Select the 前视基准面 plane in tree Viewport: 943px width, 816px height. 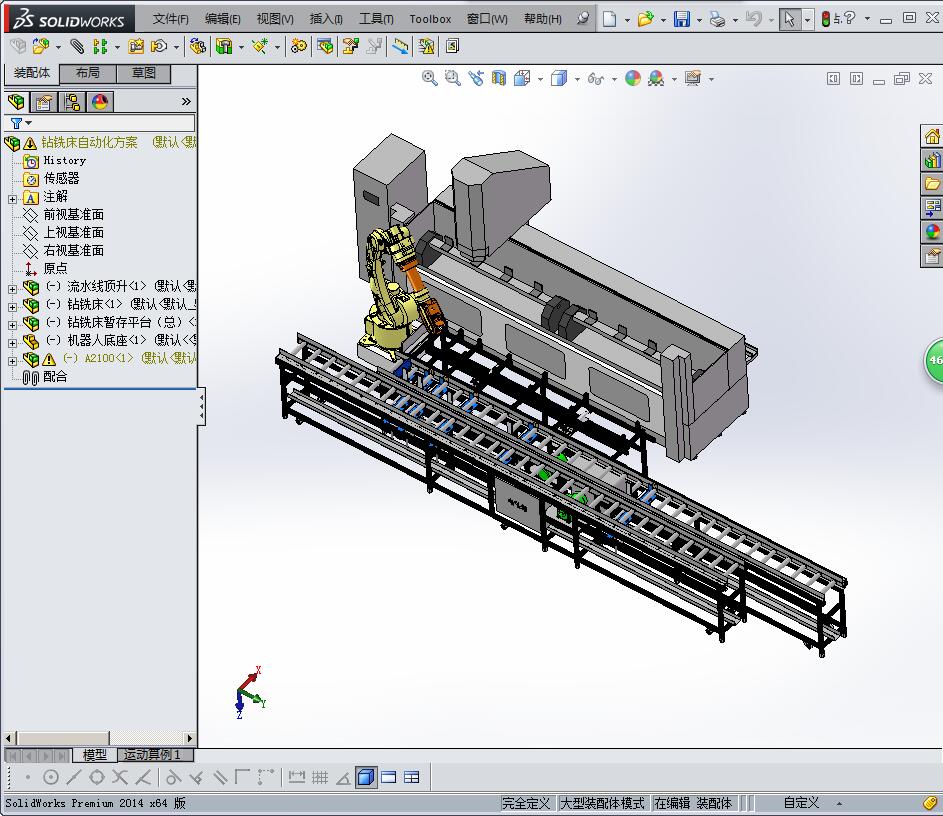pyautogui.click(x=73, y=215)
